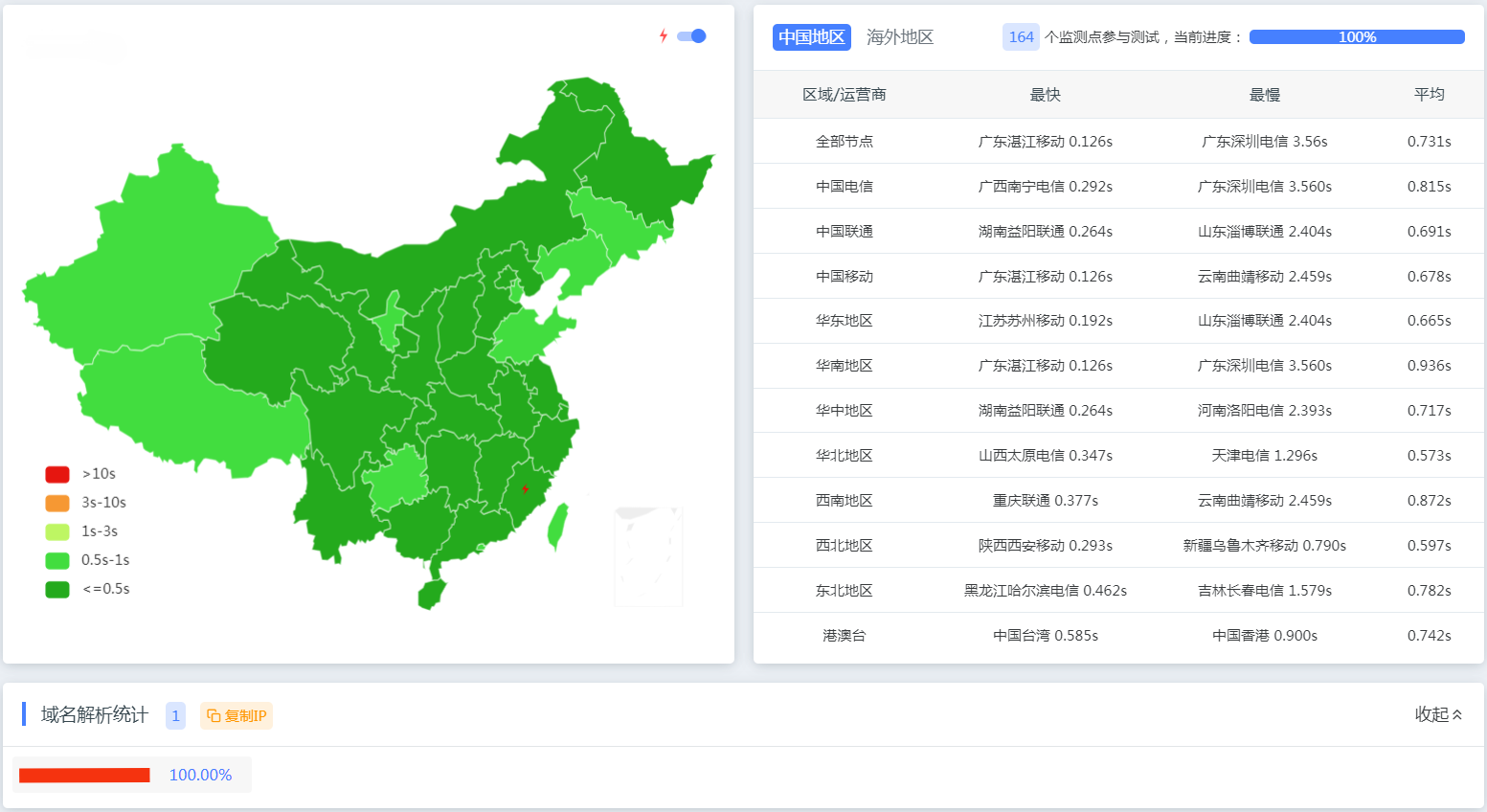The height and width of the screenshot is (812, 1487).
Task: Click the 复制IP button
Action: click(236, 715)
